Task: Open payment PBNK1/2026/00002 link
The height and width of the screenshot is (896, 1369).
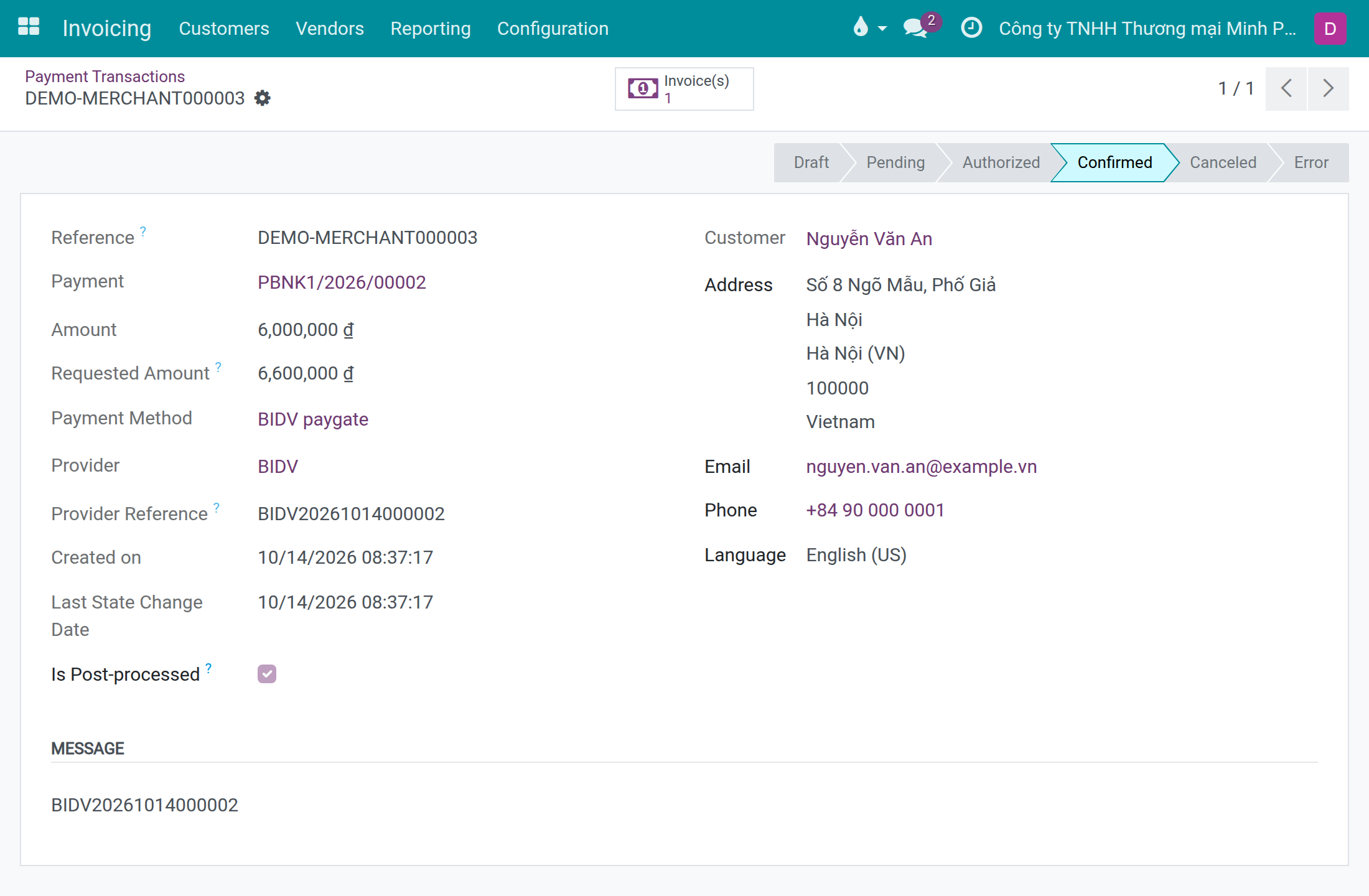Action: coord(342,282)
